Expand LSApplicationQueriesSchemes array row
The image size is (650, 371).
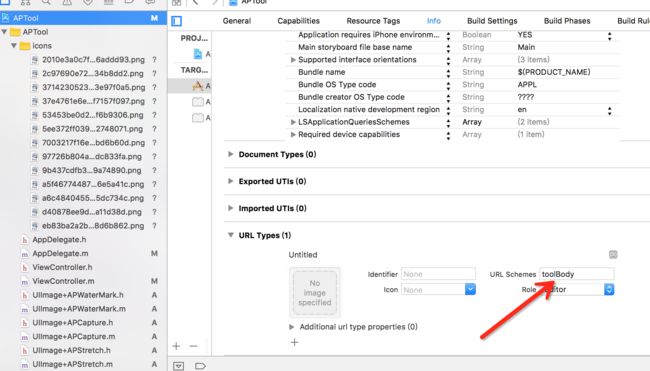293,122
